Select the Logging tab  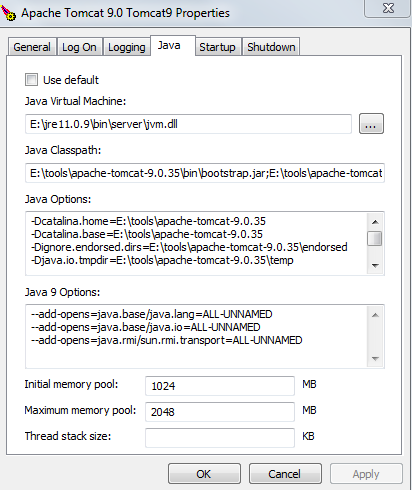127,47
